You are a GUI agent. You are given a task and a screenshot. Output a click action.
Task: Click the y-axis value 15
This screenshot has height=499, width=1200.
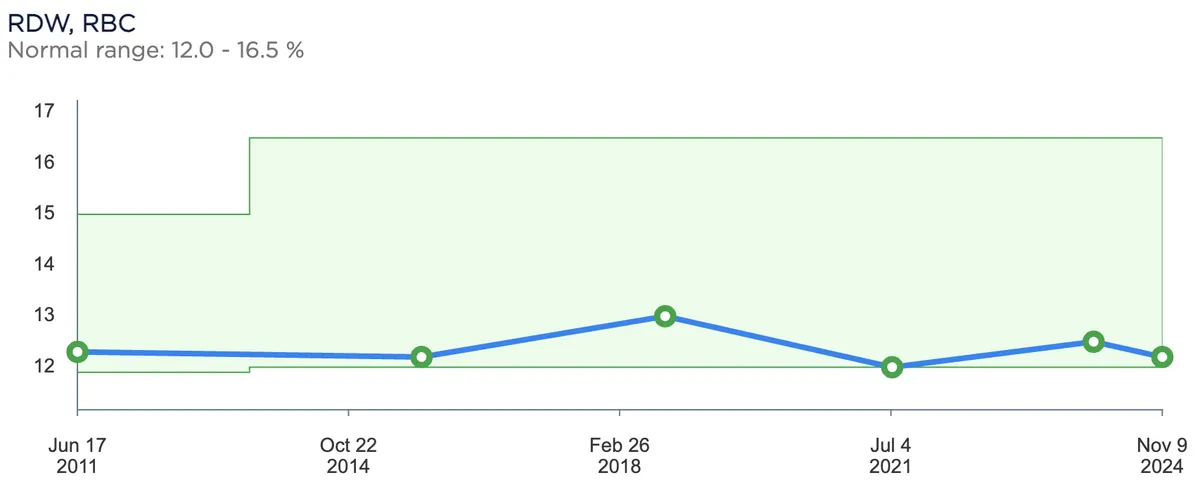click(43, 213)
